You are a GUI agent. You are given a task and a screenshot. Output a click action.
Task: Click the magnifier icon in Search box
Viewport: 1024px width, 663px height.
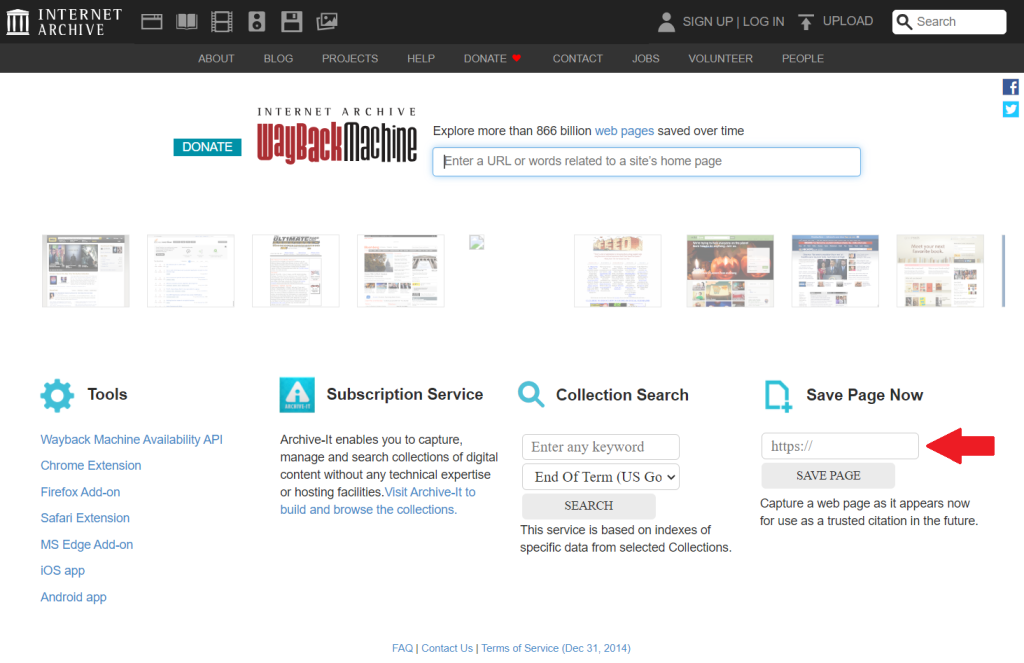pyautogui.click(x=904, y=22)
